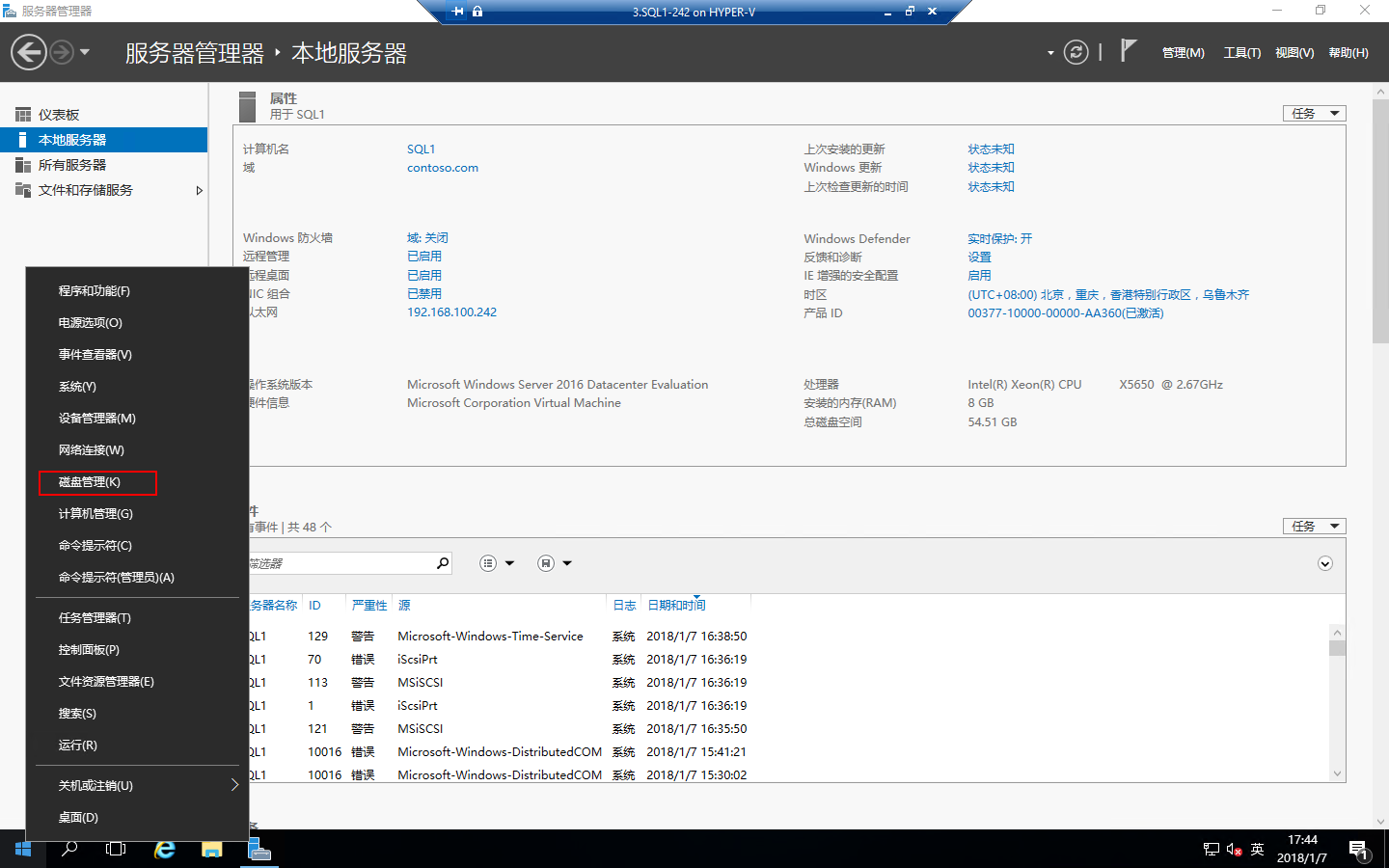Sort events by 严重性 column

(x=369, y=606)
